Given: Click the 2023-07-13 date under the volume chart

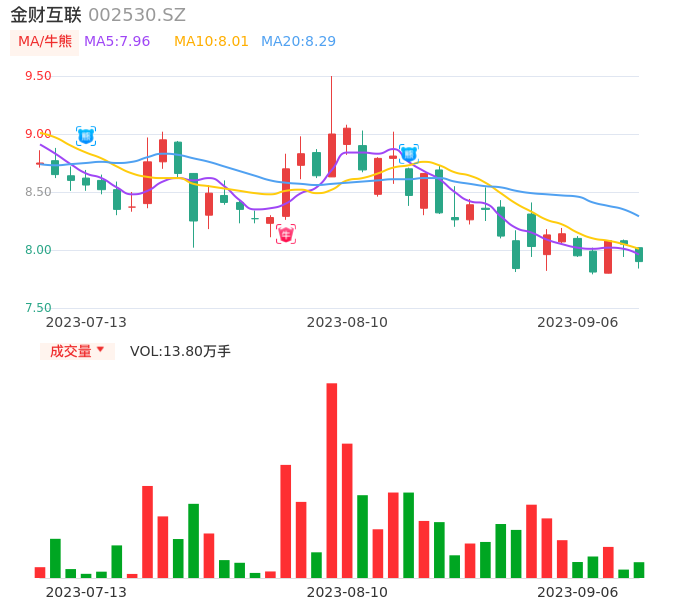Looking at the screenshot, I should 86,592.
